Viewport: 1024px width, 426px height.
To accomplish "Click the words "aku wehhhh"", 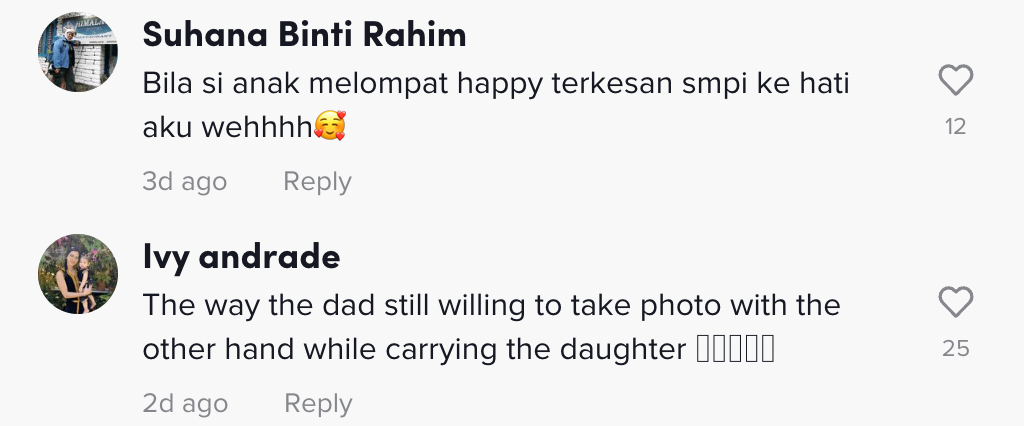I will tap(227, 129).
